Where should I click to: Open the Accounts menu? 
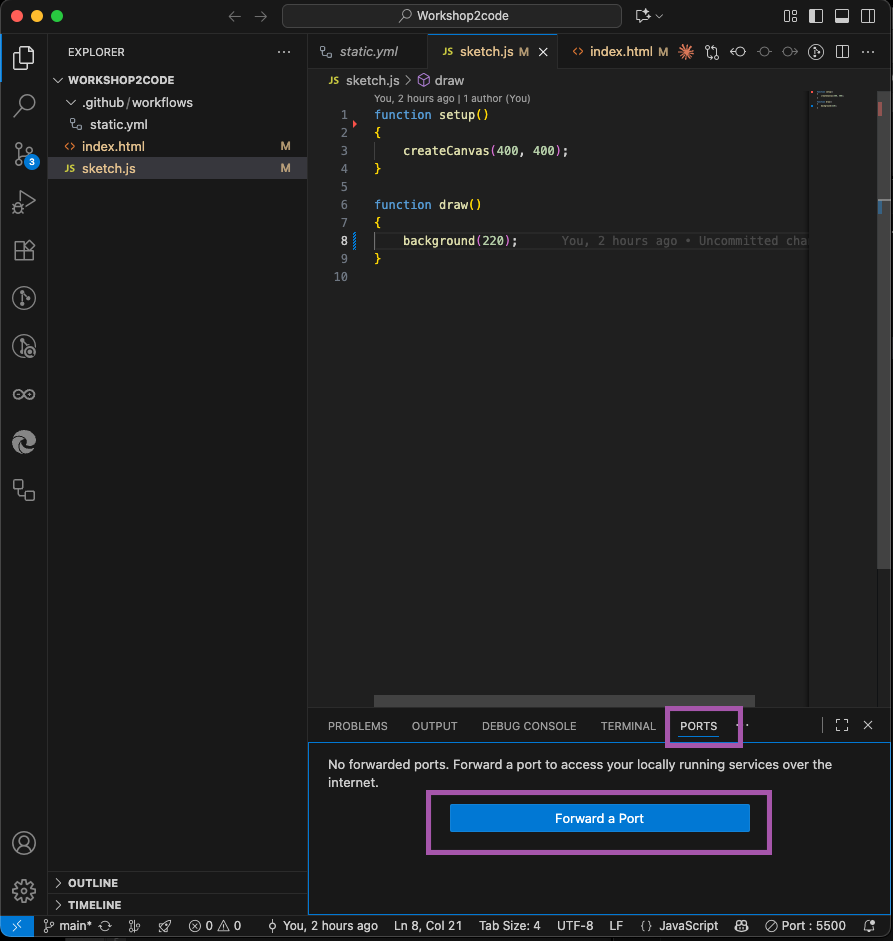pyautogui.click(x=24, y=843)
